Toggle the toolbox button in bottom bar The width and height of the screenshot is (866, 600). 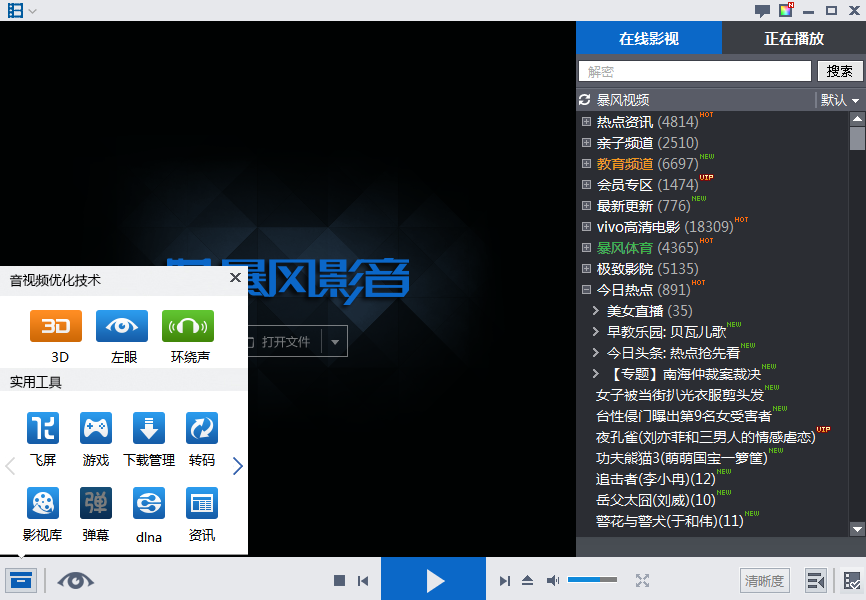pyautogui.click(x=19, y=580)
